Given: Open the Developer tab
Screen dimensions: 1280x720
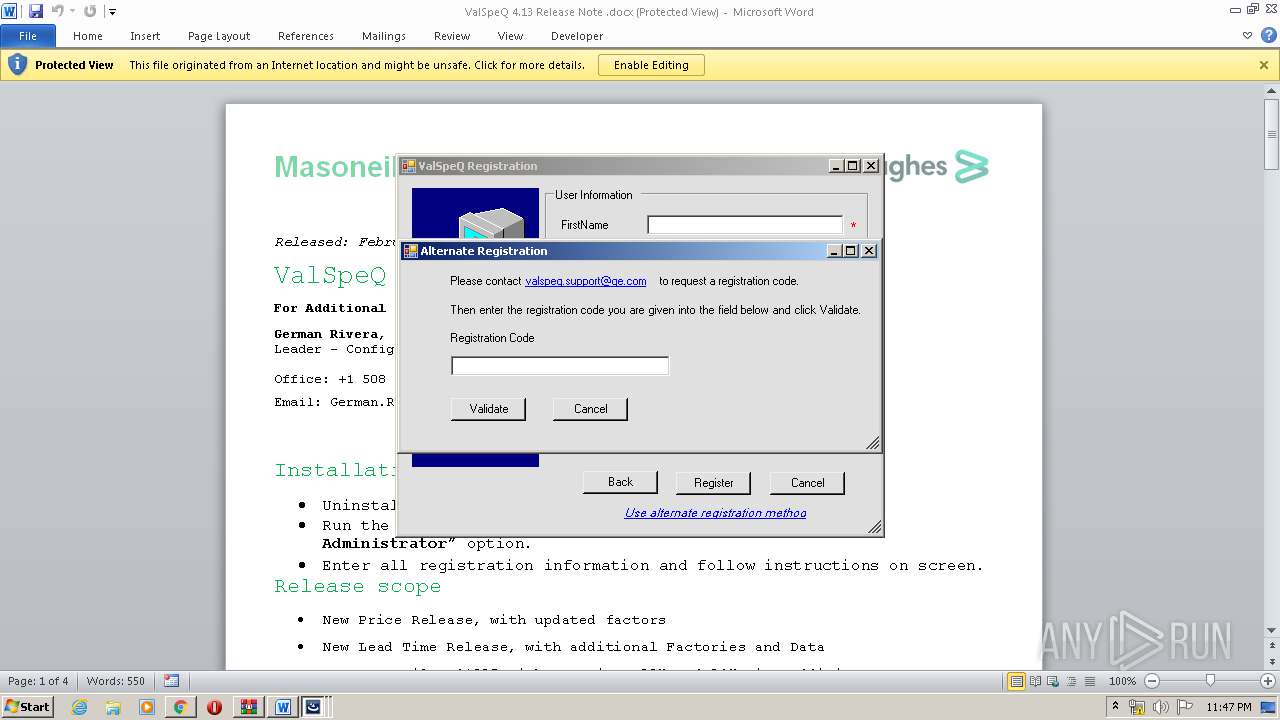Looking at the screenshot, I should click(577, 36).
